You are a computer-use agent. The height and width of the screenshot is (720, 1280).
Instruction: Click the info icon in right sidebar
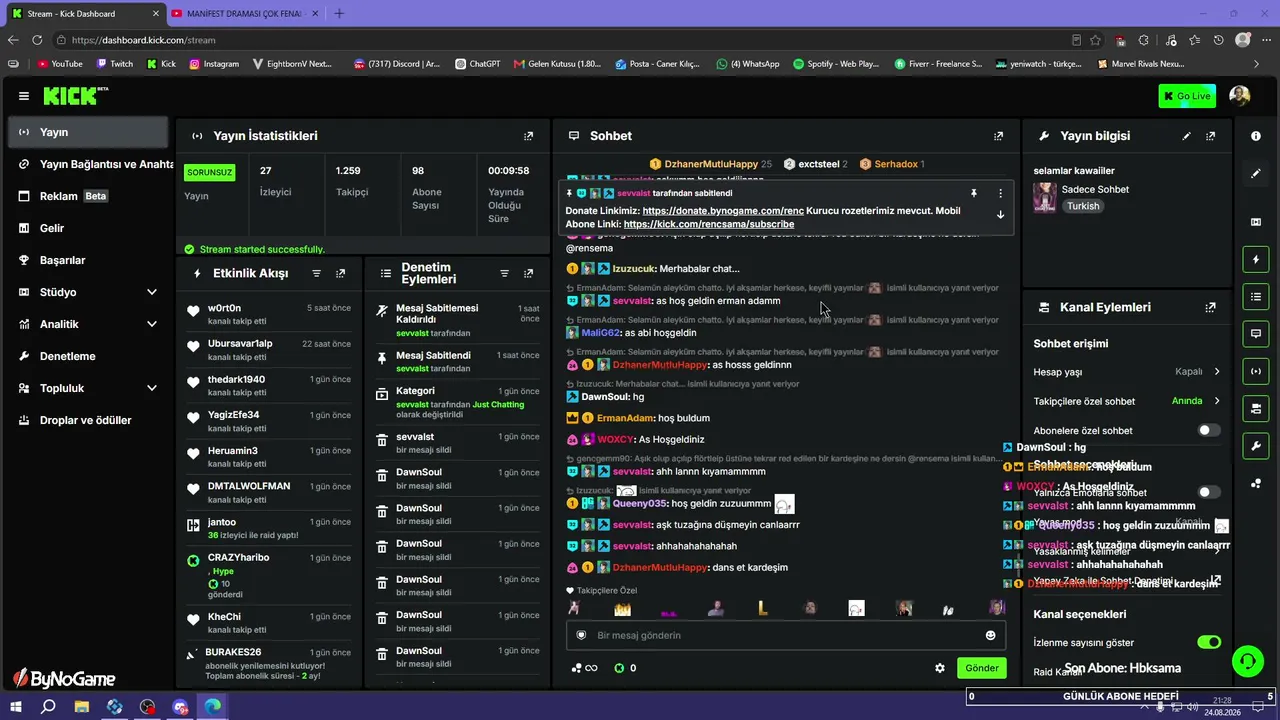coord(1256,136)
